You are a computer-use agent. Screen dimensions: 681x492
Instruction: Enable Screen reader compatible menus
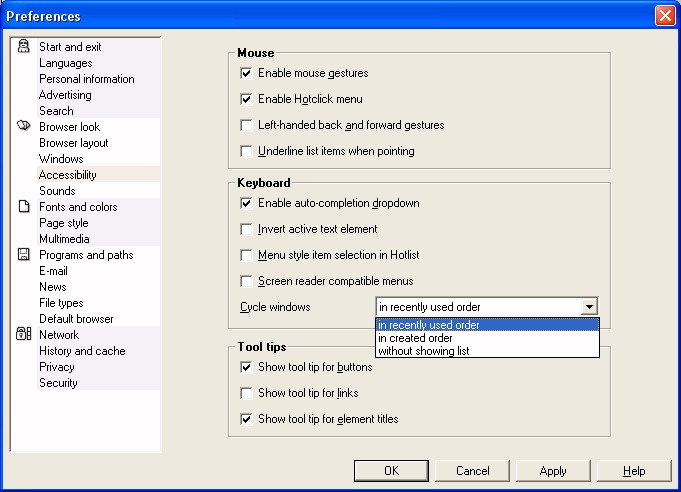point(246,281)
